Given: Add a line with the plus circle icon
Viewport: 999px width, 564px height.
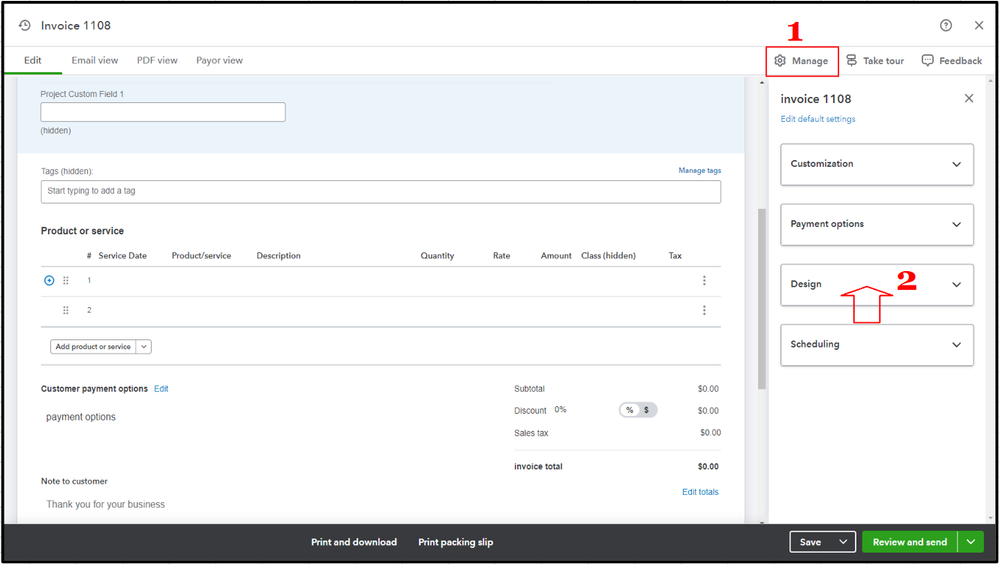Looking at the screenshot, I should [49, 280].
